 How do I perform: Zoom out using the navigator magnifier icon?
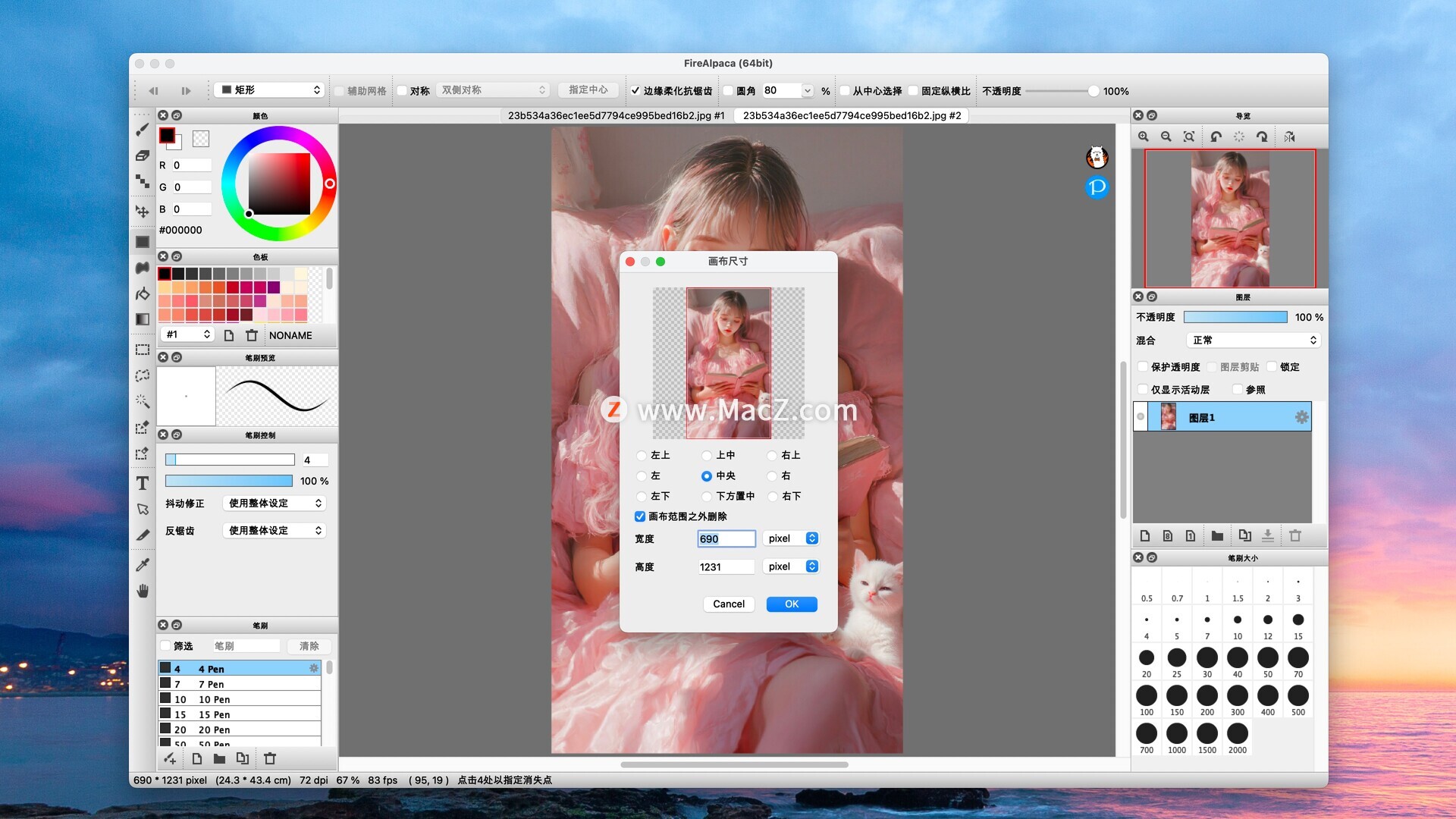(1166, 136)
